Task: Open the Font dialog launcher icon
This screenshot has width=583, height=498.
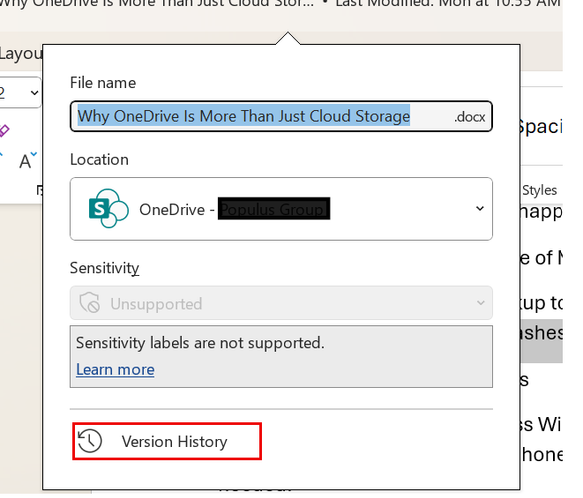Action: (39, 190)
